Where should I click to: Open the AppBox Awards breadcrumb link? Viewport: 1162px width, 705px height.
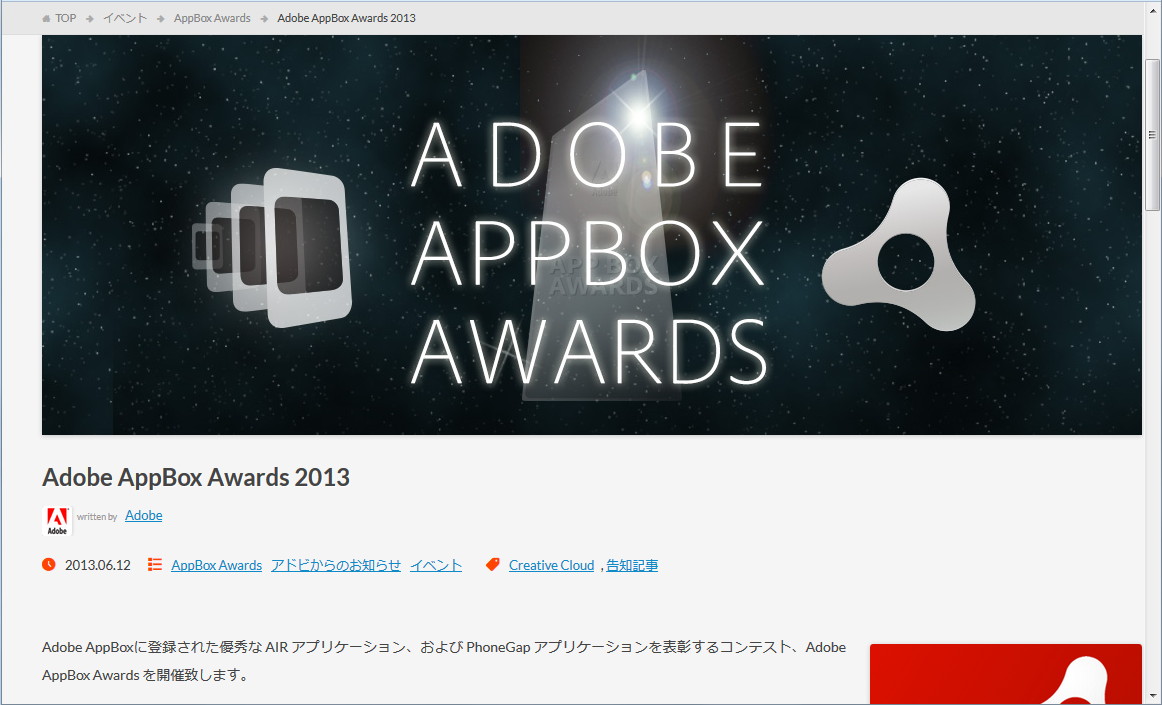211,17
